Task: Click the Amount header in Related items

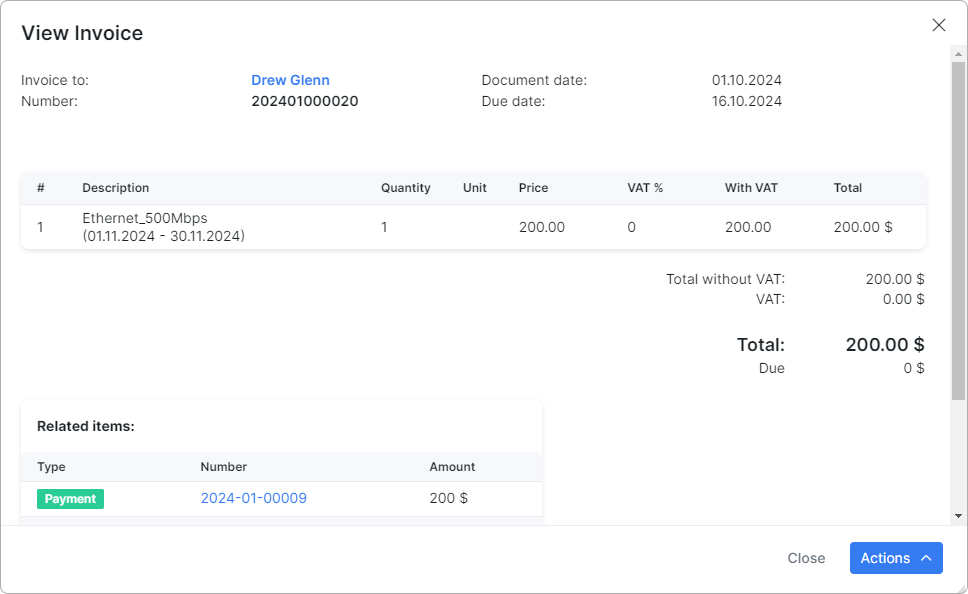Action: pyautogui.click(x=452, y=467)
